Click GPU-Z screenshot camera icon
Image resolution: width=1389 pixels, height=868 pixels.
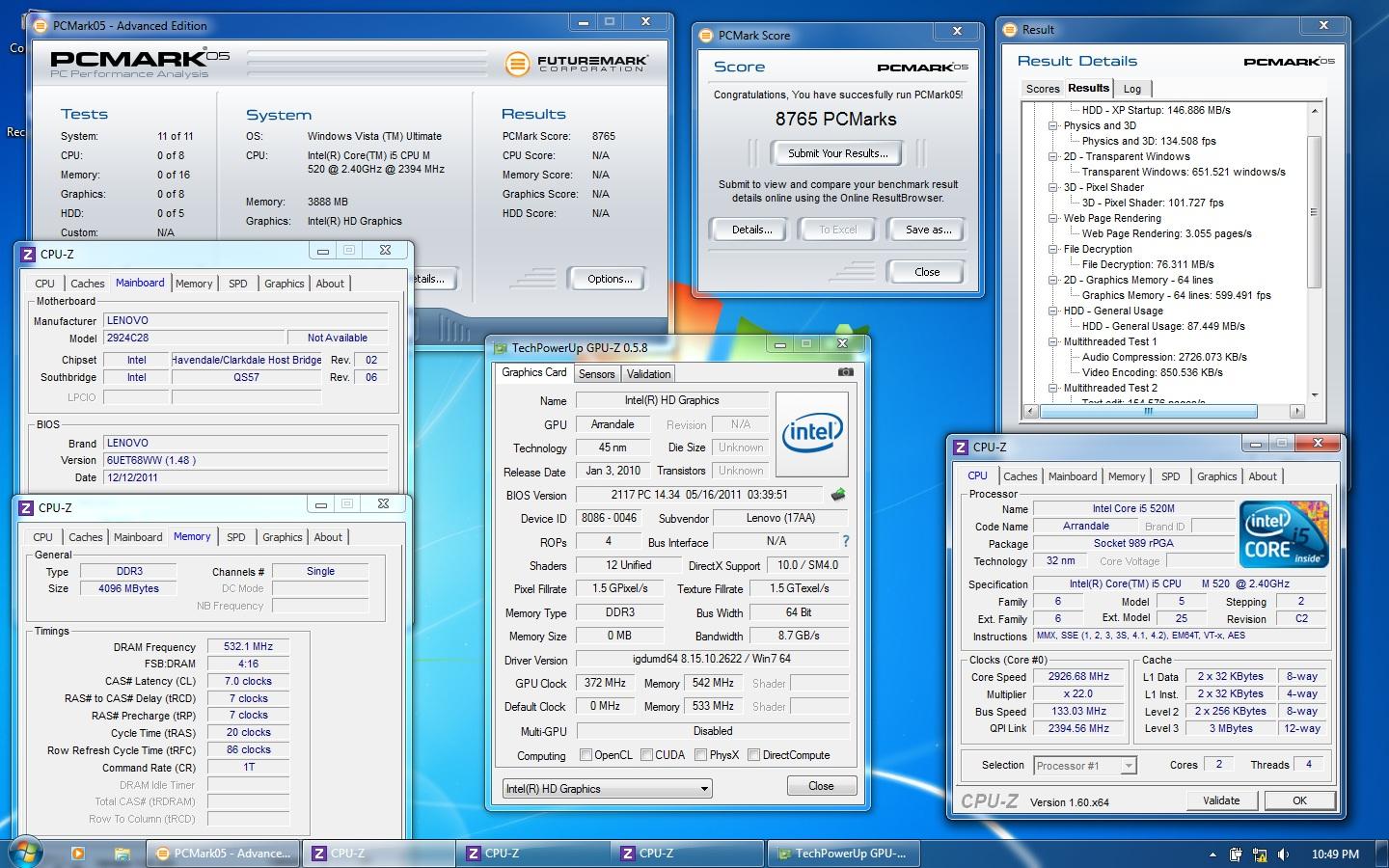click(845, 372)
